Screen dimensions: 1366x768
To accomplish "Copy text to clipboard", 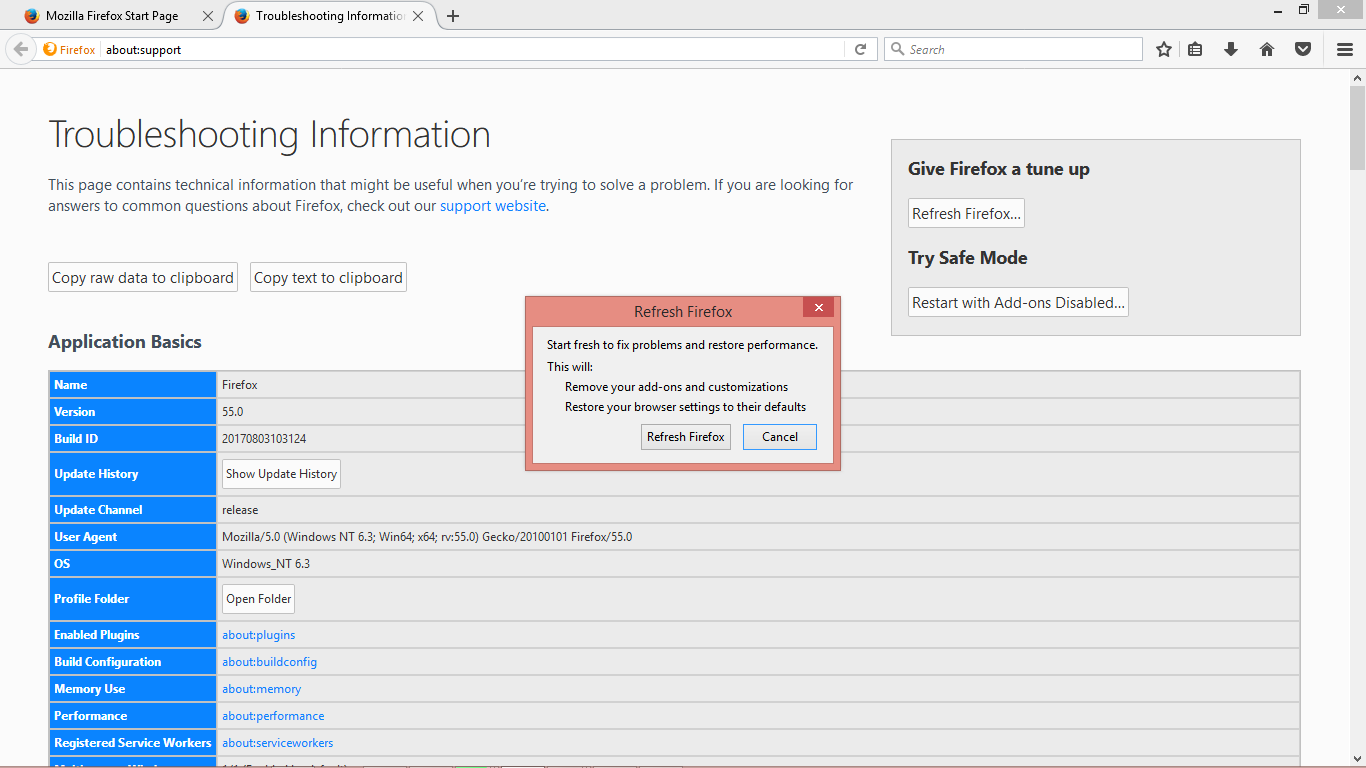I will click(x=328, y=278).
